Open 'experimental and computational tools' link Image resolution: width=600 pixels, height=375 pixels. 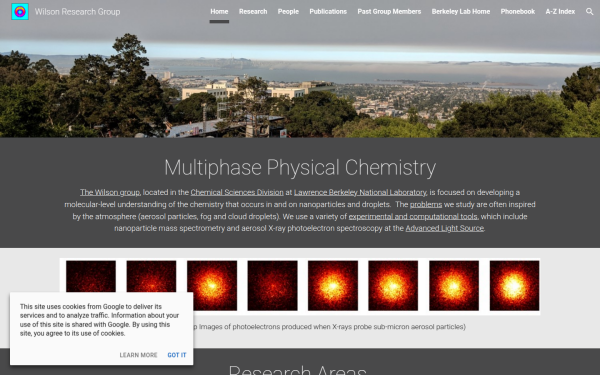pyautogui.click(x=413, y=217)
